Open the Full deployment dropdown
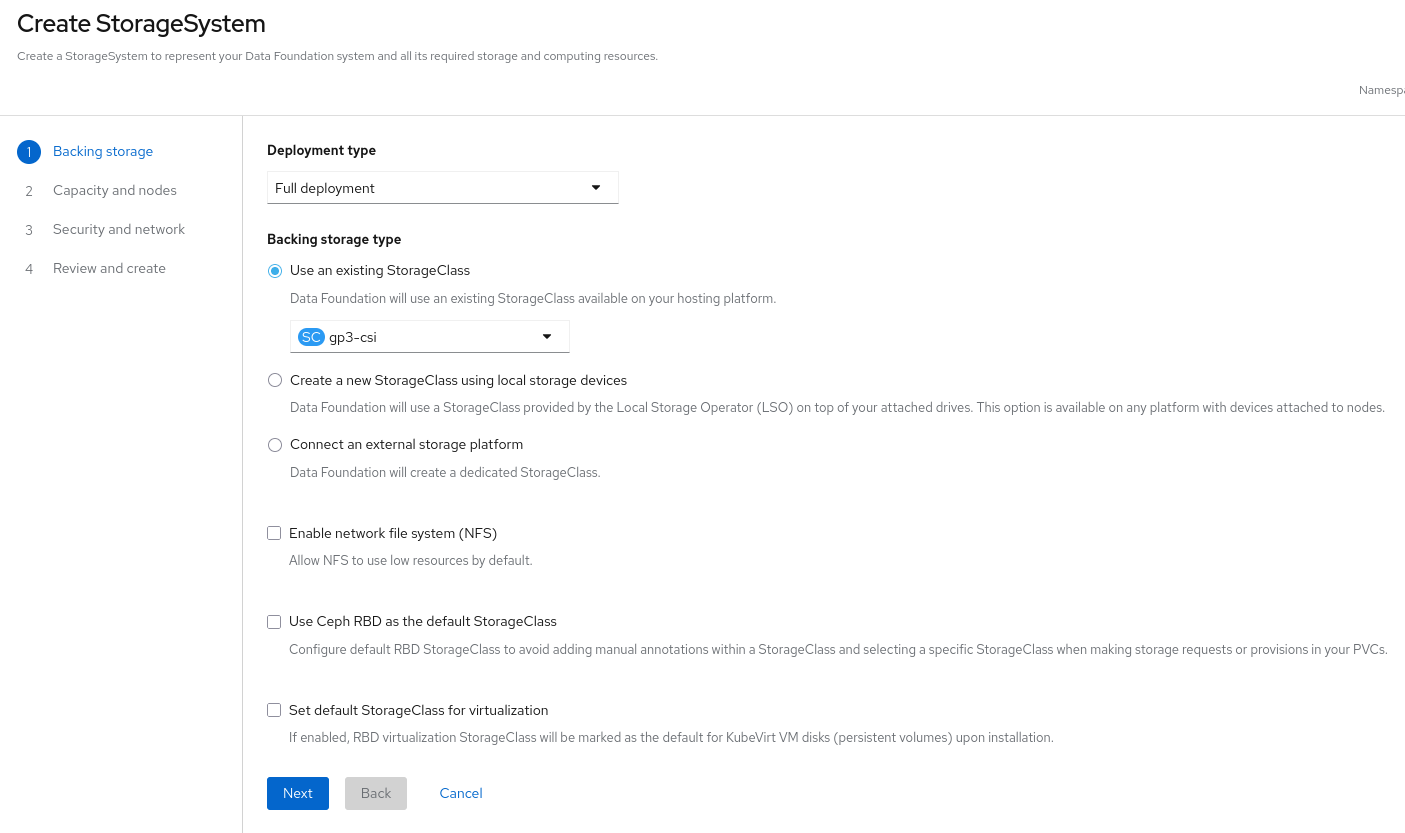The image size is (1405, 833). click(x=442, y=188)
